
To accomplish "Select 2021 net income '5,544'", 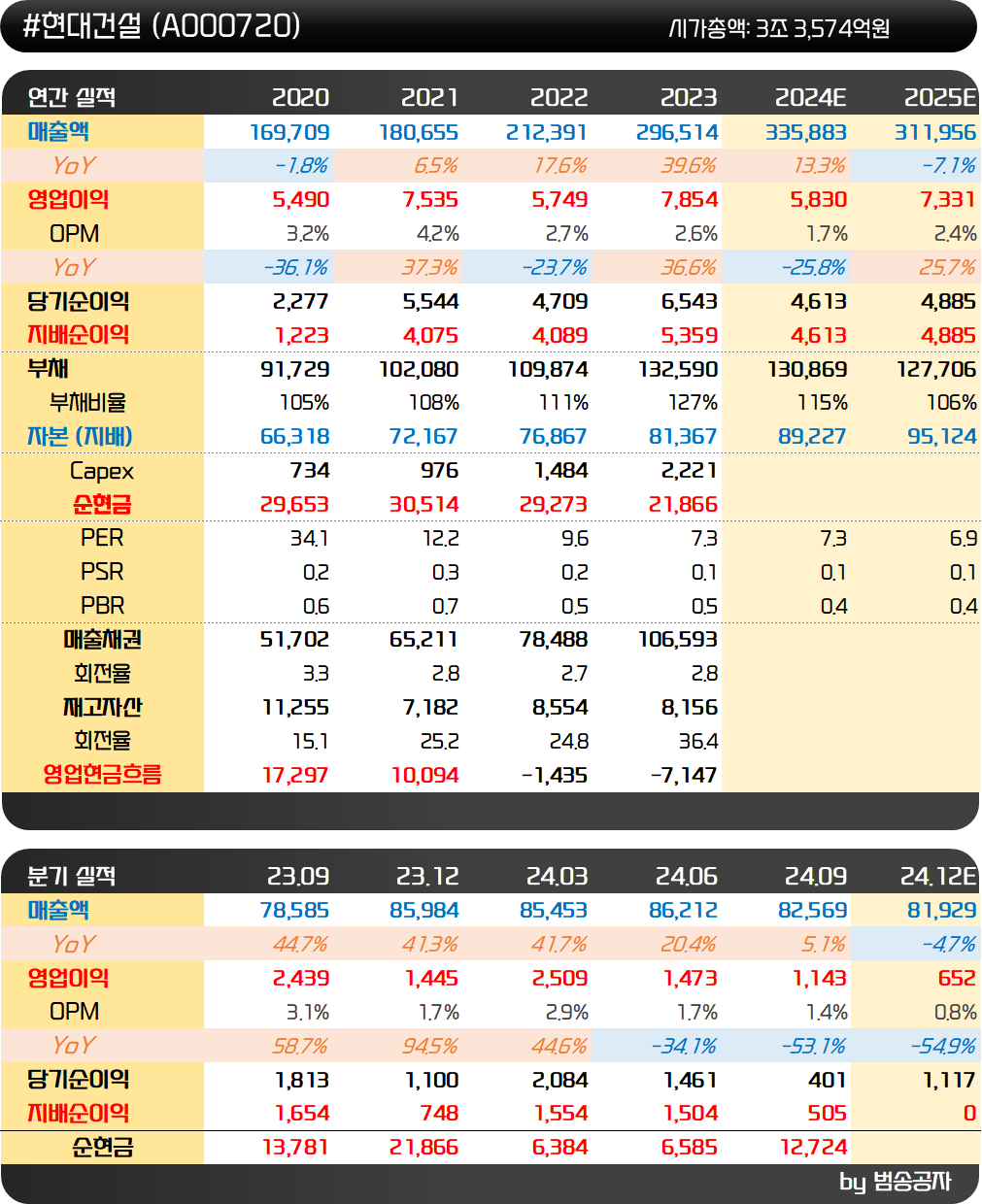I will click(430, 301).
